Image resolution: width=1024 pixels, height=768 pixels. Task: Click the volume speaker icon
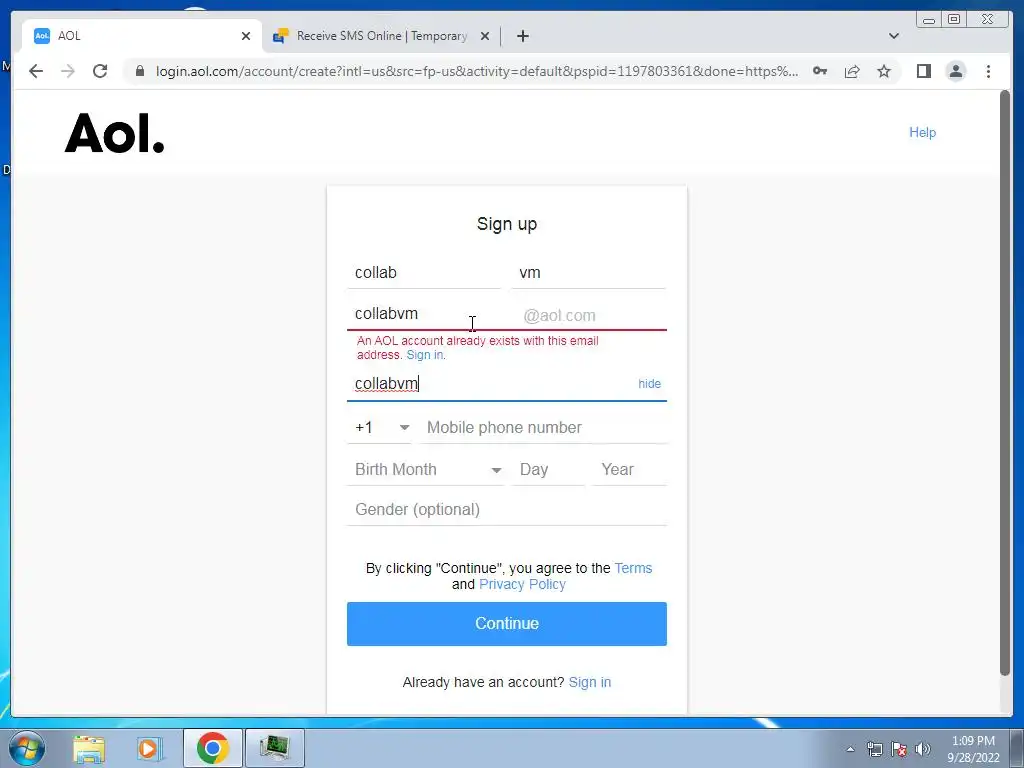(923, 750)
